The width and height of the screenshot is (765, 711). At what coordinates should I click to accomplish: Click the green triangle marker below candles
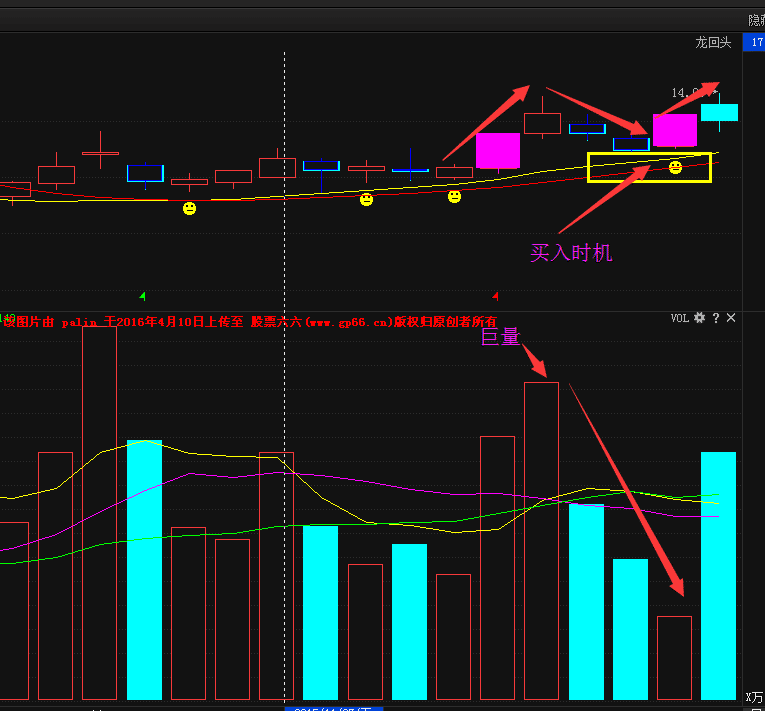[x=142, y=296]
